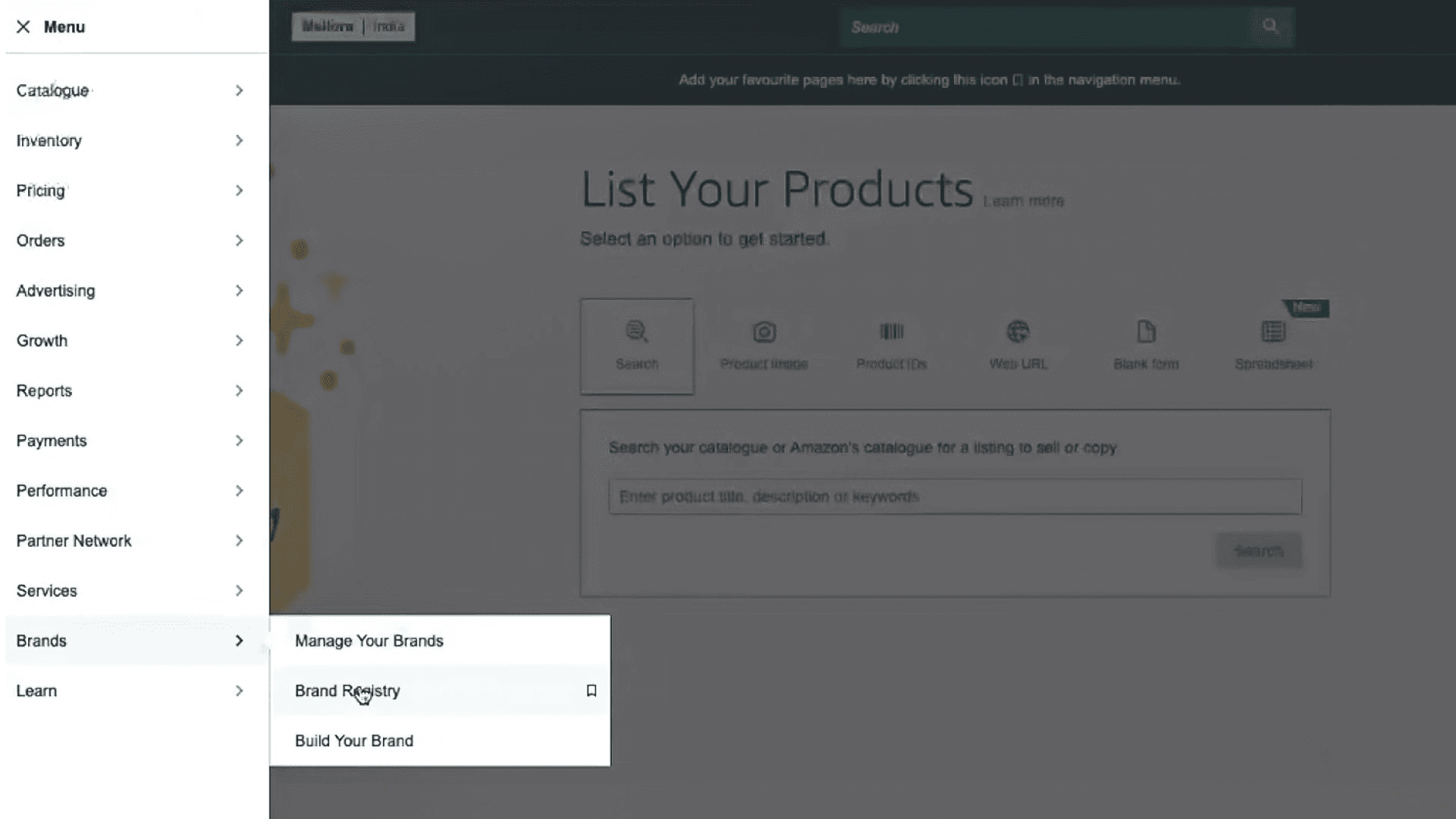
Task: Open Build Your Brand menu item
Action: pos(354,741)
